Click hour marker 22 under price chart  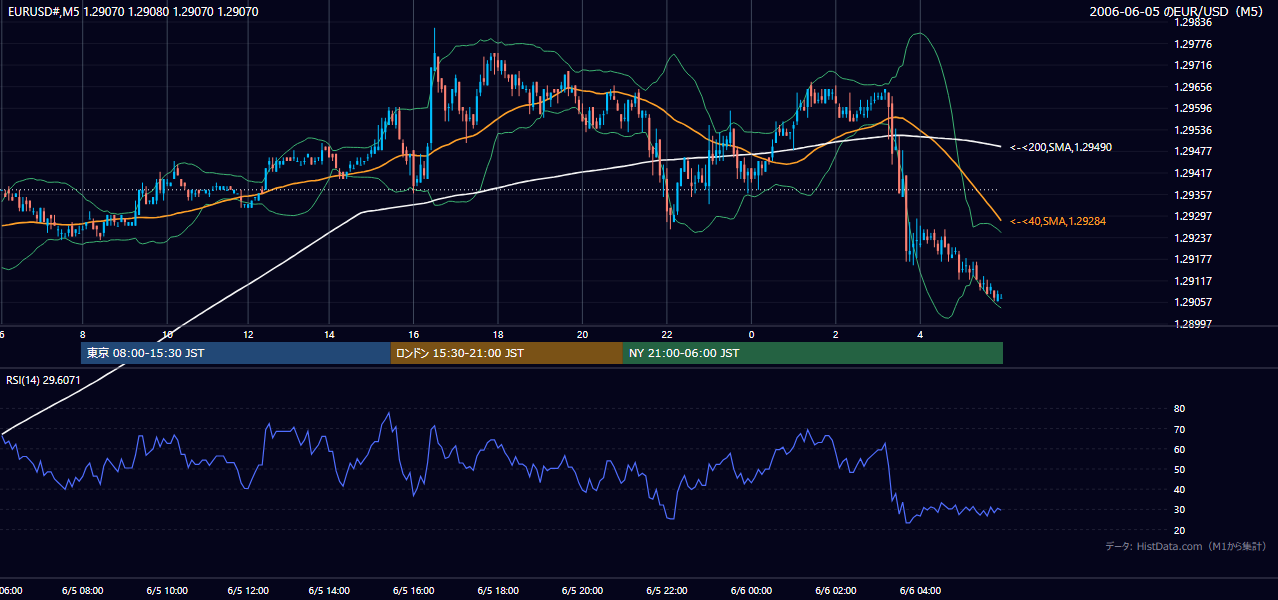coord(667,335)
